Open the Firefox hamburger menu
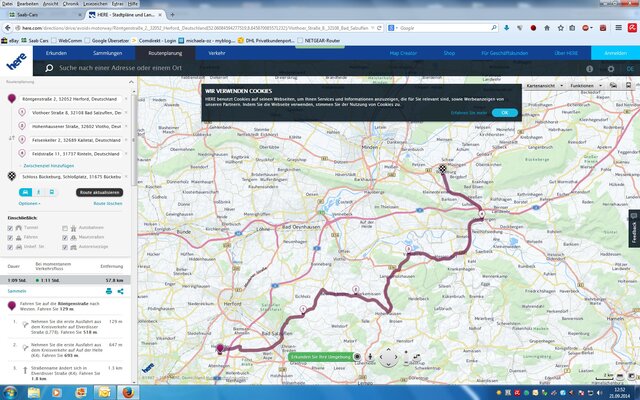This screenshot has width=640, height=400. coord(619,28)
